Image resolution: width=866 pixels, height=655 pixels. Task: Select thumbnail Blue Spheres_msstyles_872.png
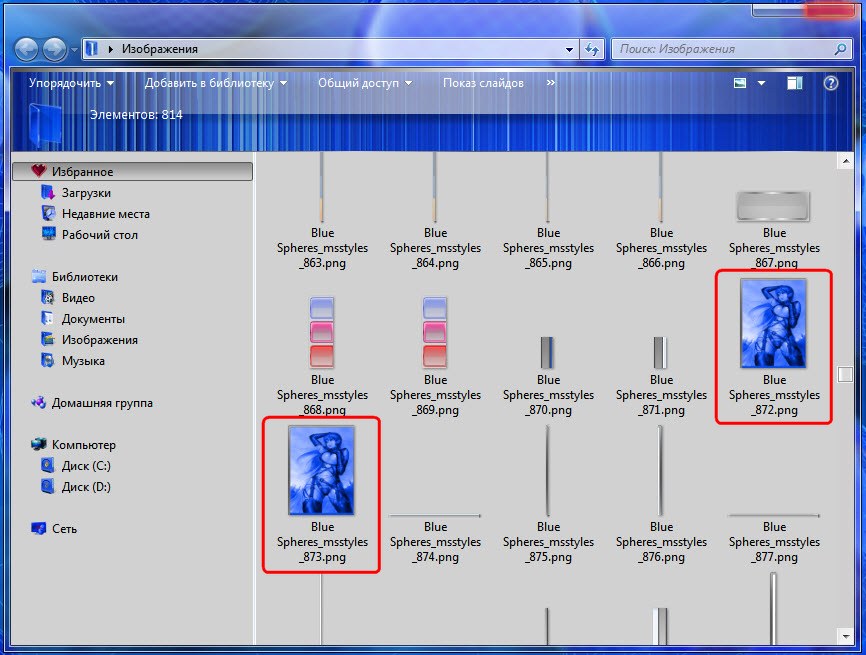[x=773, y=324]
